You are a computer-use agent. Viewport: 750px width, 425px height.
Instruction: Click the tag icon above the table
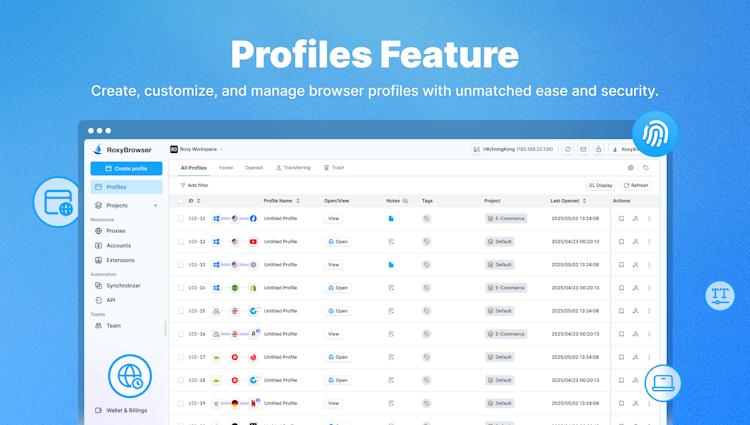pyautogui.click(x=646, y=168)
